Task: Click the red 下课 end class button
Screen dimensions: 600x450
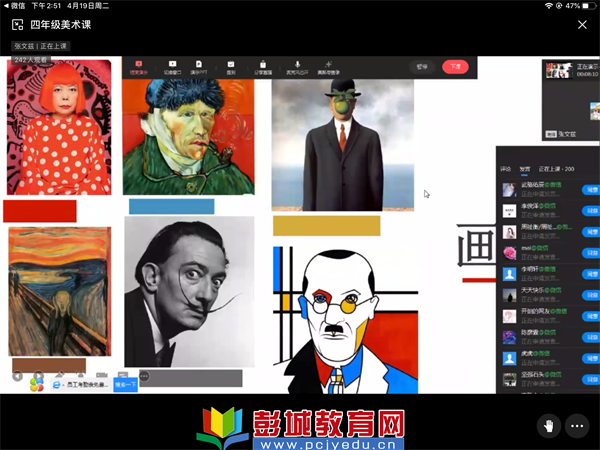Action: pyautogui.click(x=455, y=67)
